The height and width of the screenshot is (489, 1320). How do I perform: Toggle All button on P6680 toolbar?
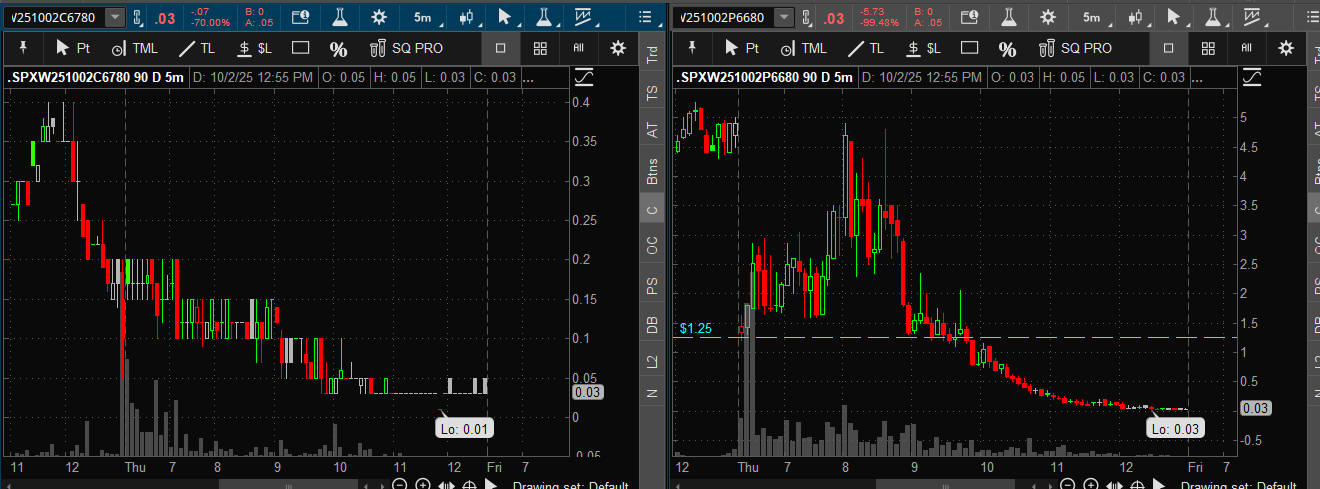[x=1247, y=47]
